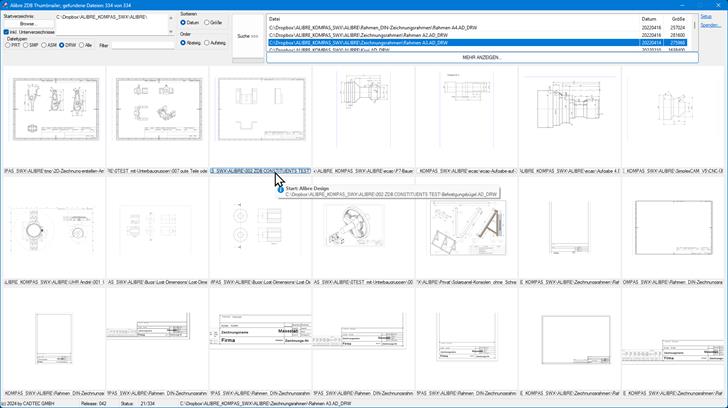Click the down arrow of the path box
728x408 pixels.
(171, 31)
